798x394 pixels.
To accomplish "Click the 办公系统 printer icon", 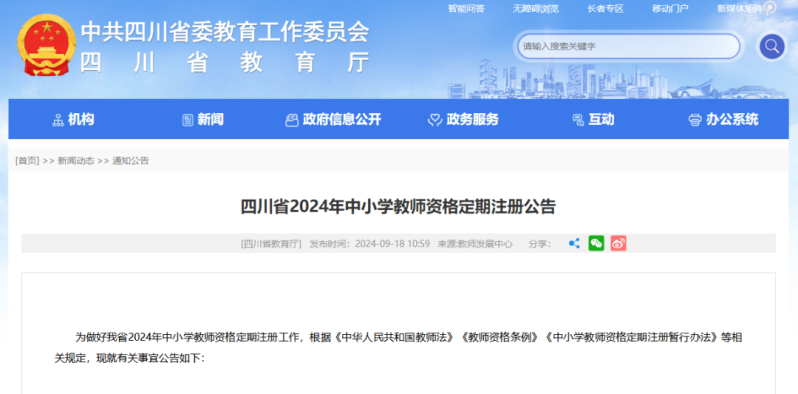I will click(695, 120).
